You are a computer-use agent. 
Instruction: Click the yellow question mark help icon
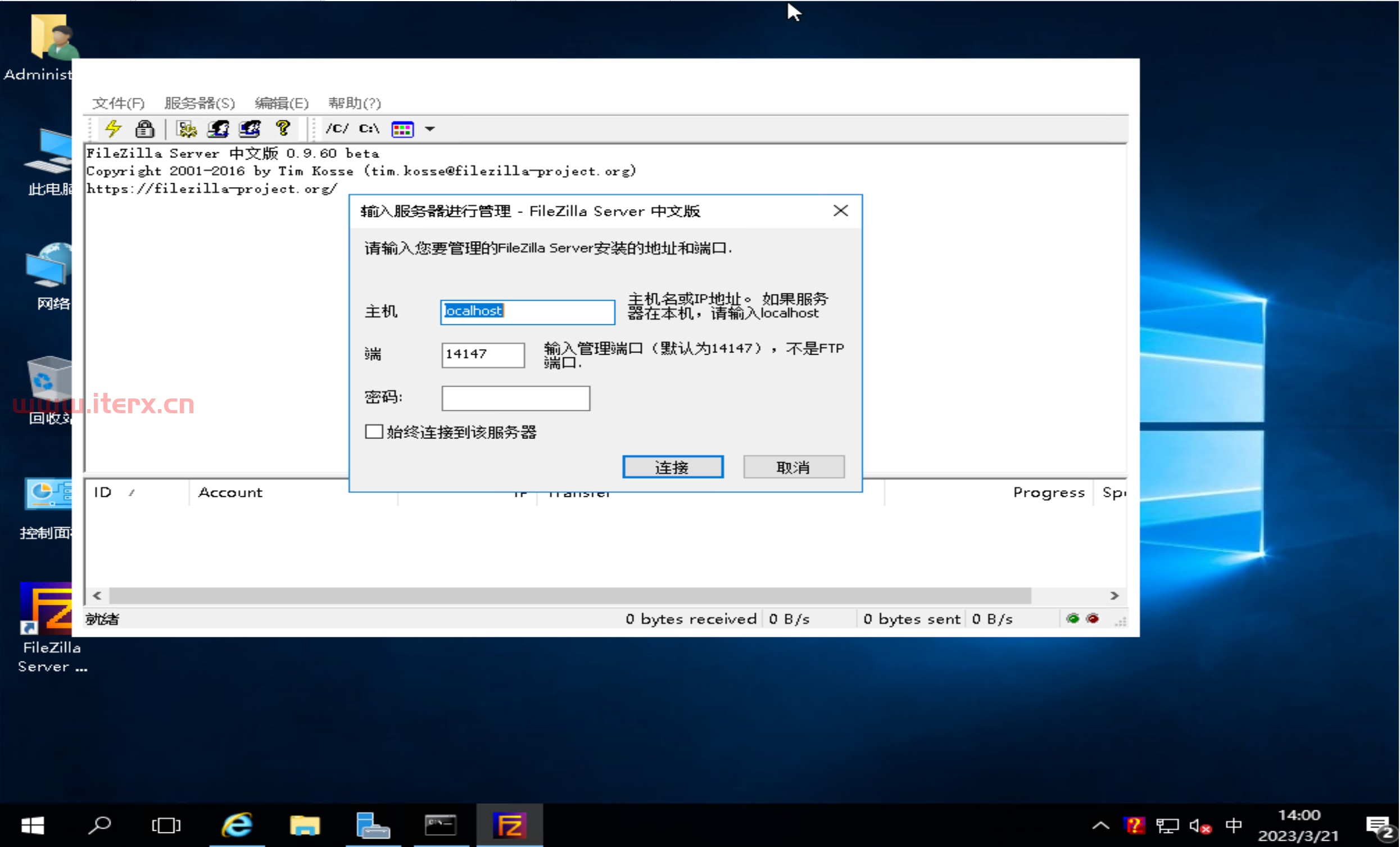pyautogui.click(x=282, y=129)
